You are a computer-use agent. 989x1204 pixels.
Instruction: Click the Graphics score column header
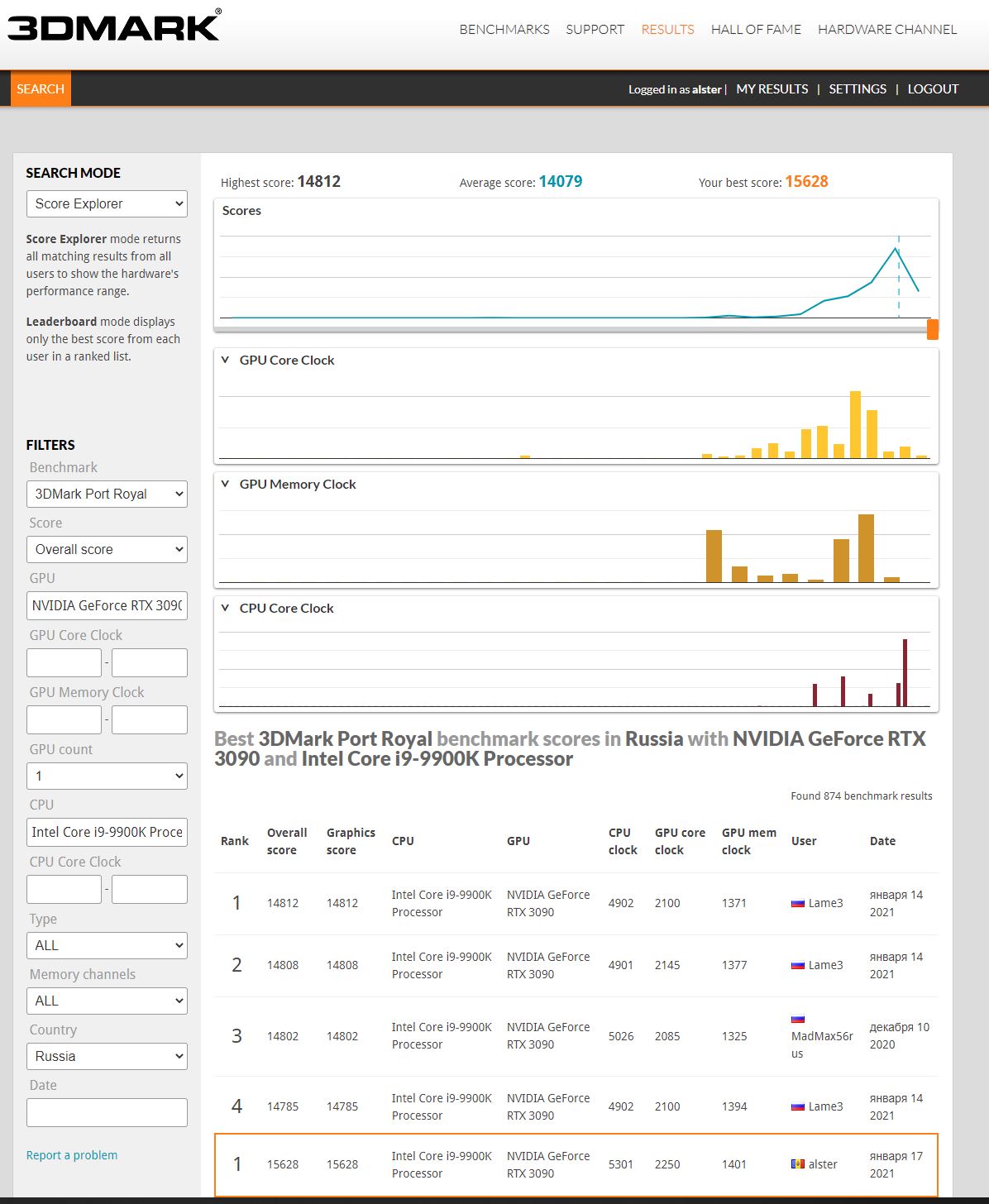coord(351,841)
